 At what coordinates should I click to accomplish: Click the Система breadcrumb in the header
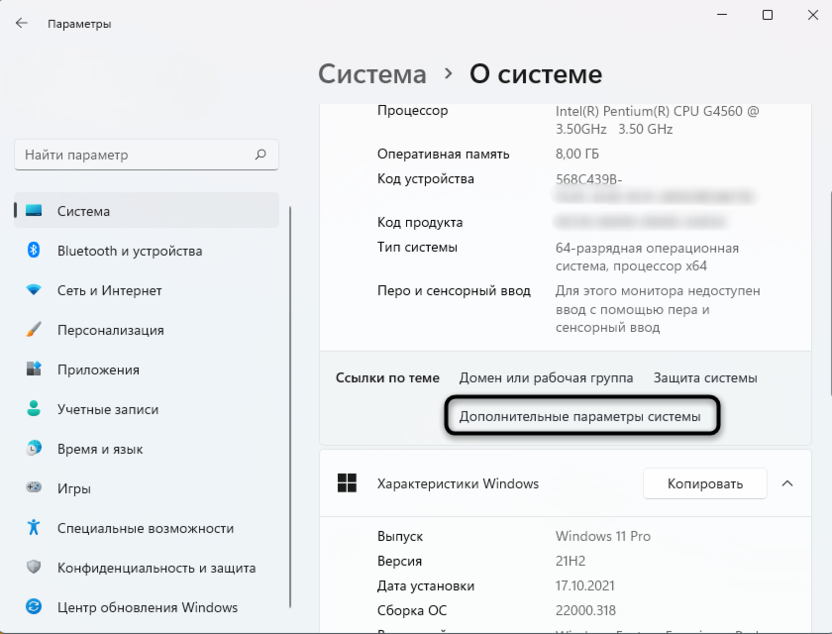pyautogui.click(x=372, y=74)
